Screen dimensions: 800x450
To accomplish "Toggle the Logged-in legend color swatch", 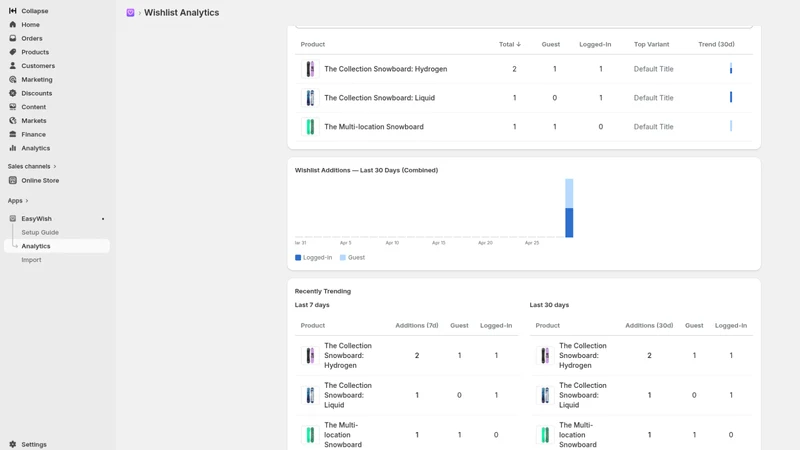I will [298, 258].
